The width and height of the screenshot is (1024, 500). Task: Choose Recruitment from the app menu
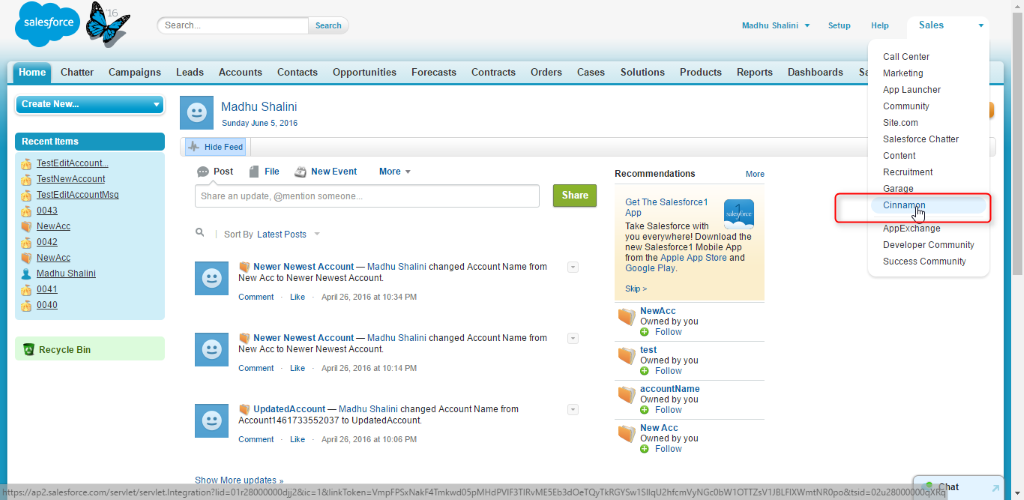(908, 172)
